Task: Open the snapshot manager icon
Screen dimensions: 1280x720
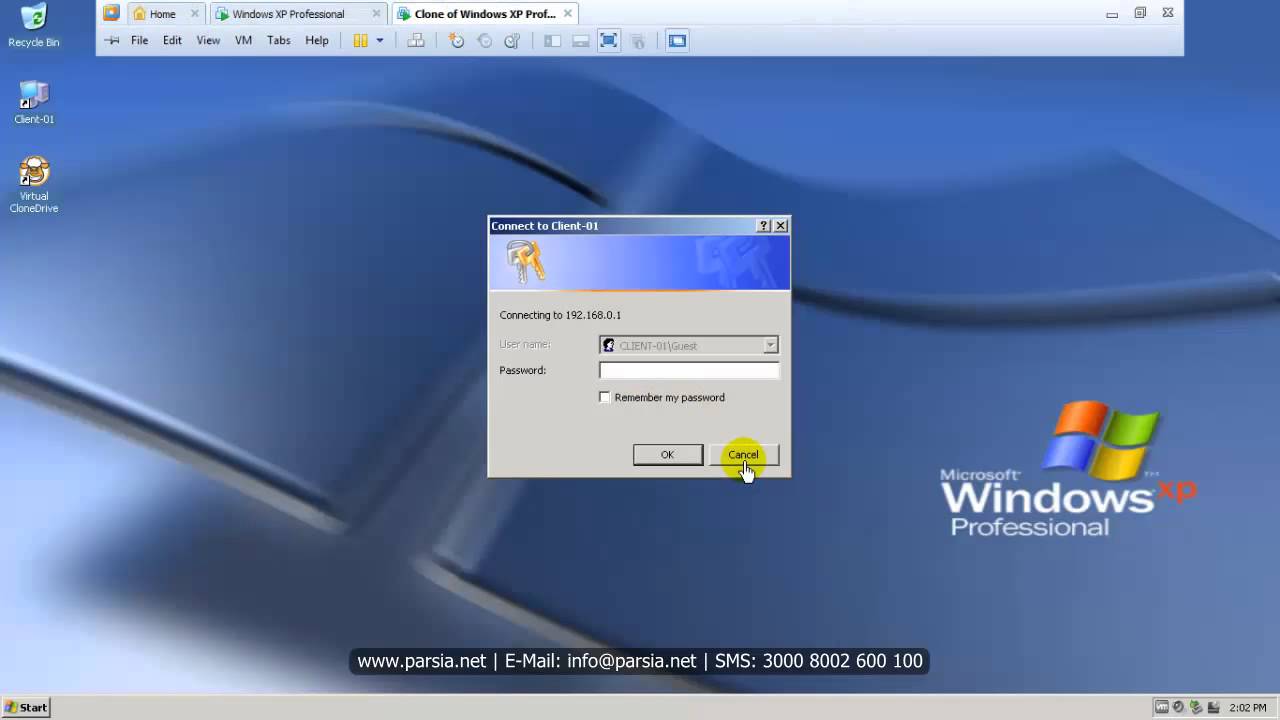Action: [512, 41]
